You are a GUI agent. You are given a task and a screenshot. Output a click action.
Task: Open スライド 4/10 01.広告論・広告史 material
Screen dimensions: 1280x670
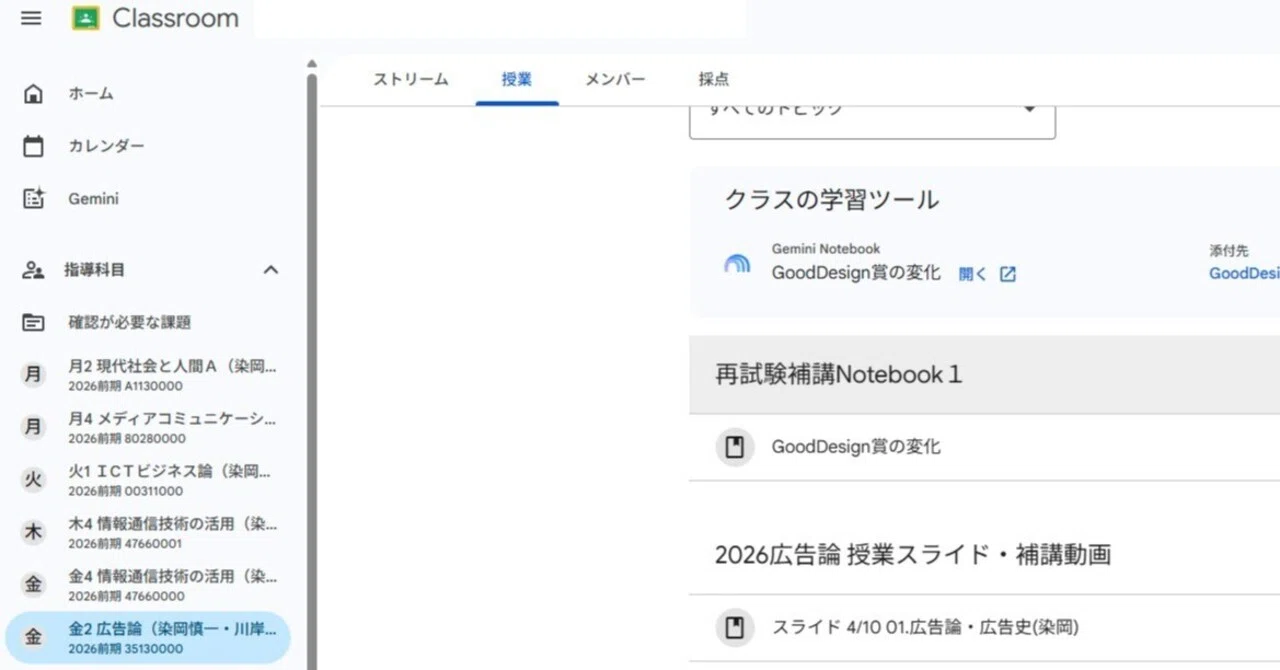984,628
